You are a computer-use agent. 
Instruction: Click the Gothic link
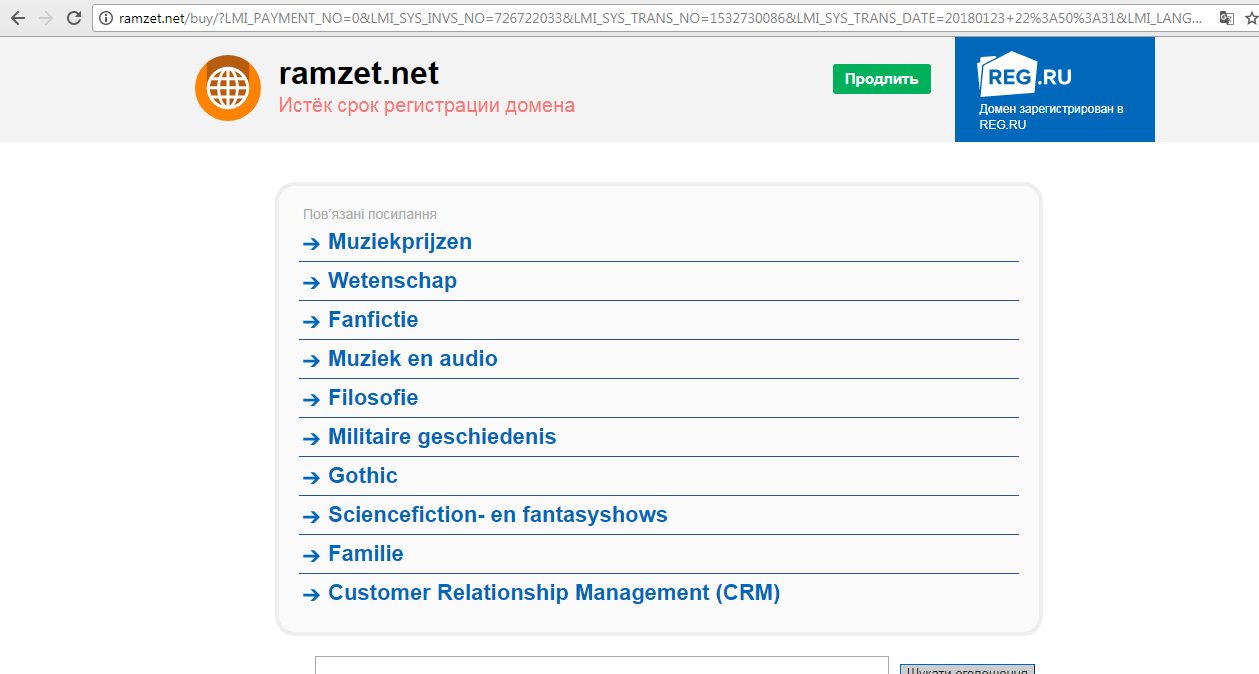click(x=363, y=476)
